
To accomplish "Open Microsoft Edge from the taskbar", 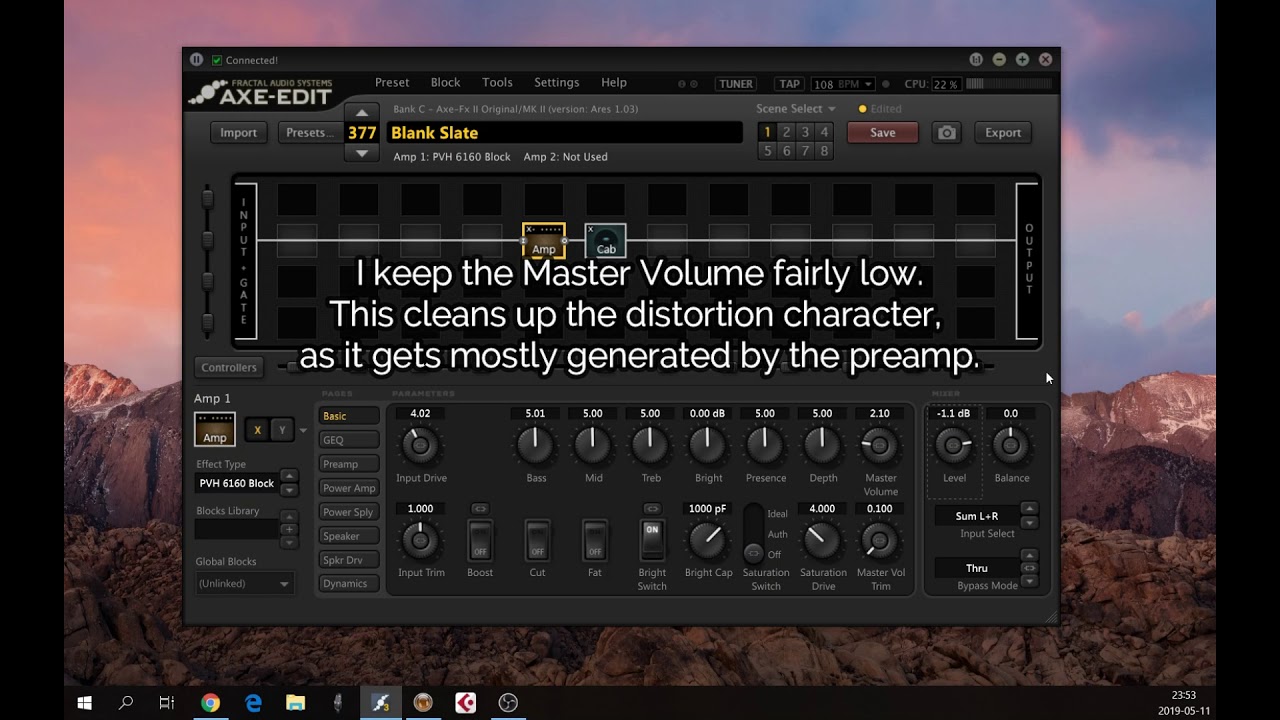I will pyautogui.click(x=253, y=703).
